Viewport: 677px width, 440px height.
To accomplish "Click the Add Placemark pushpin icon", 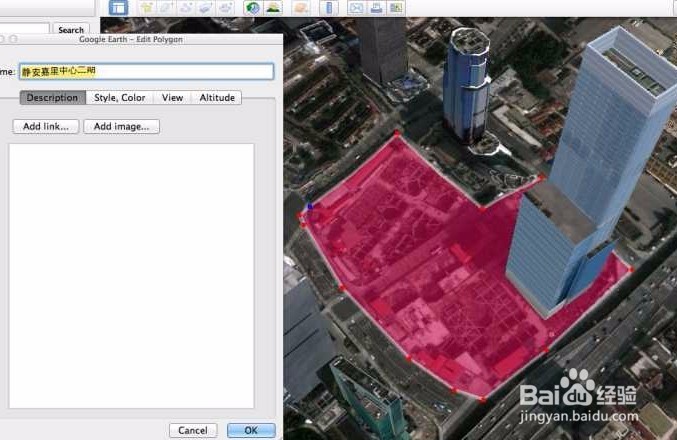I will point(147,8).
